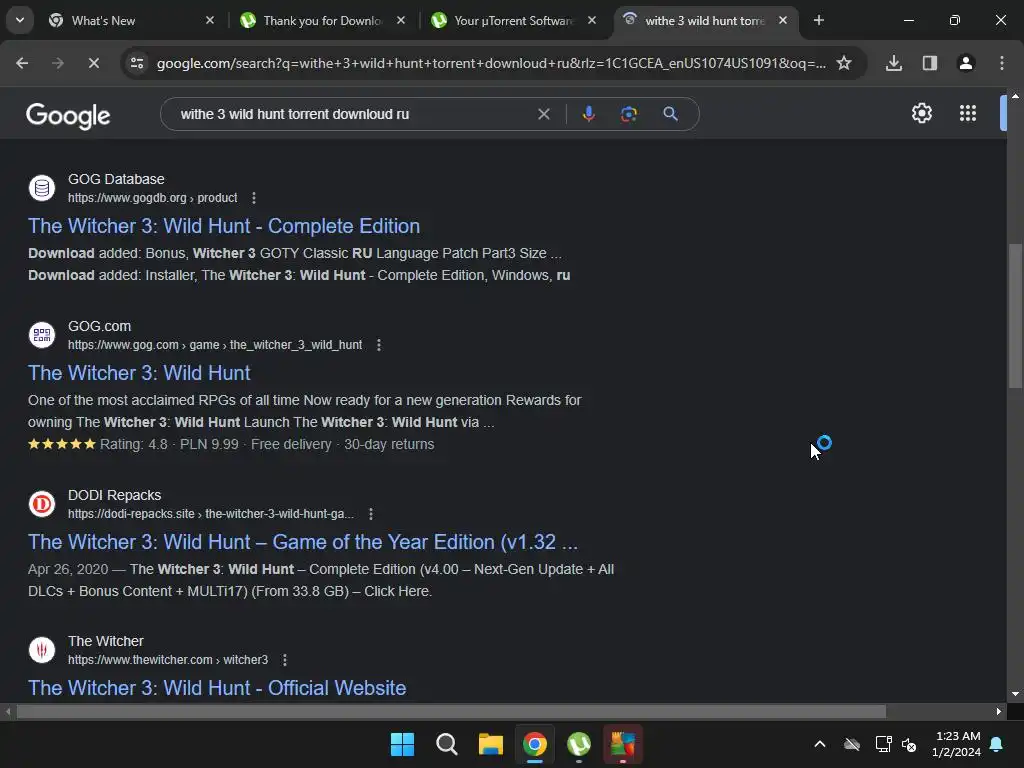Click the dodi-repacks.site URL text
1024x768 pixels.
tap(211, 514)
